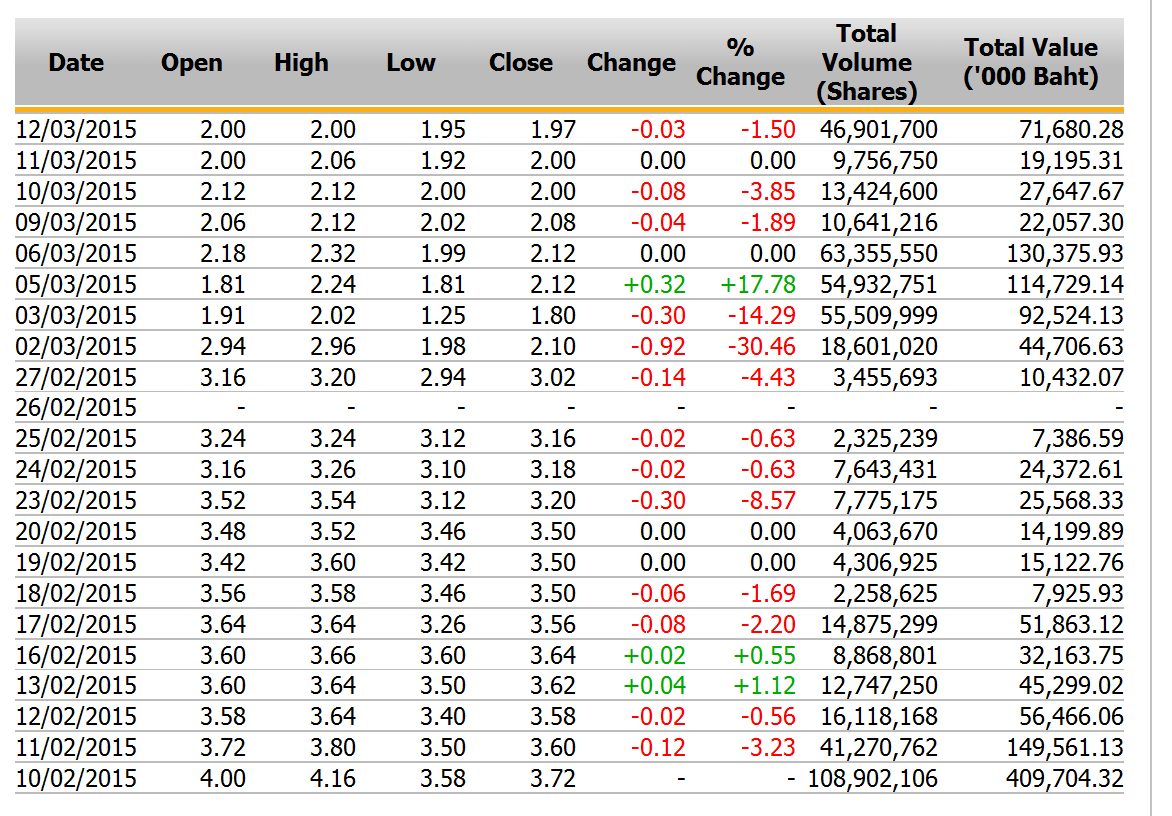Image resolution: width=1172 pixels, height=816 pixels.
Task: Select the 10/02/2015 date cell
Action: tap(76, 778)
